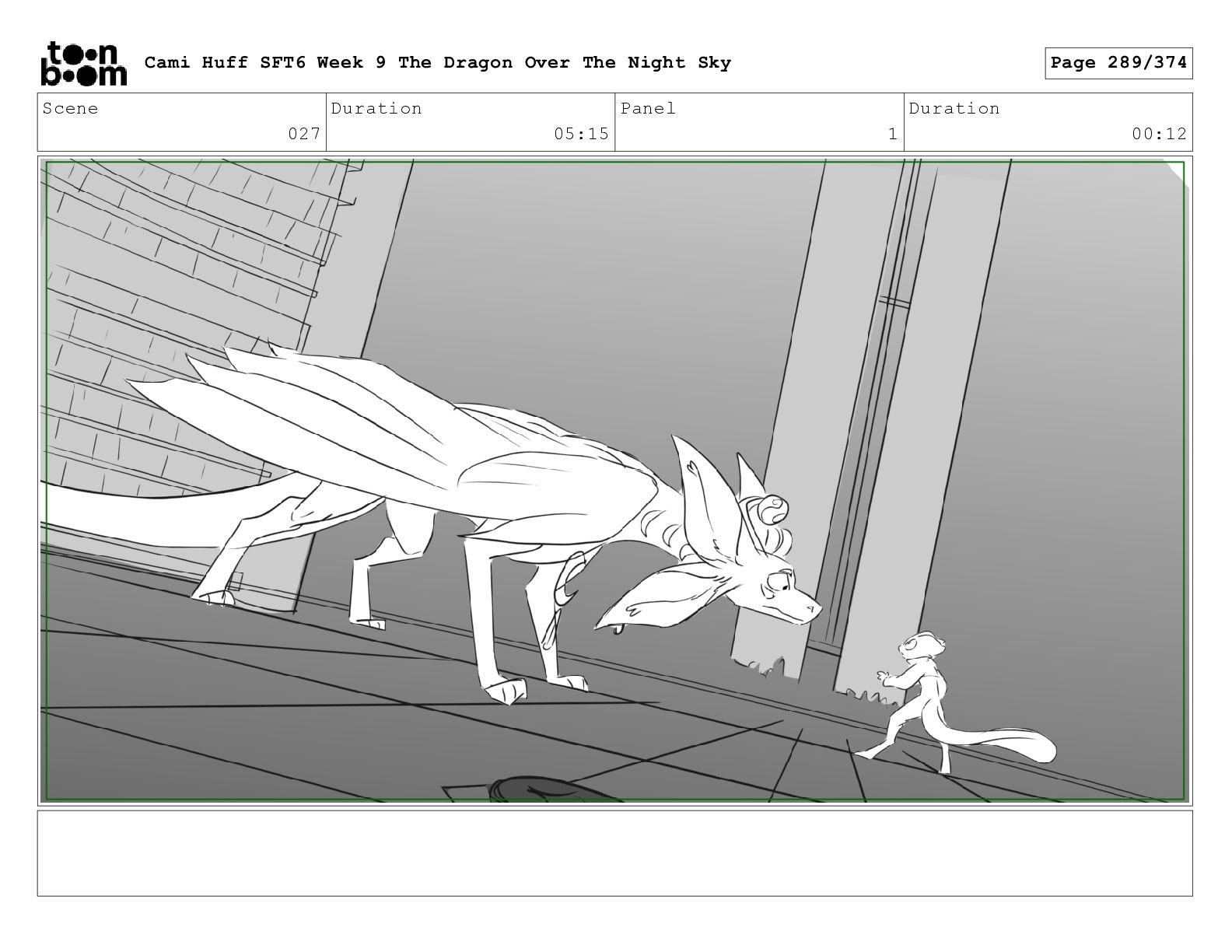Click the 'Panel' header label

pyautogui.click(x=648, y=109)
